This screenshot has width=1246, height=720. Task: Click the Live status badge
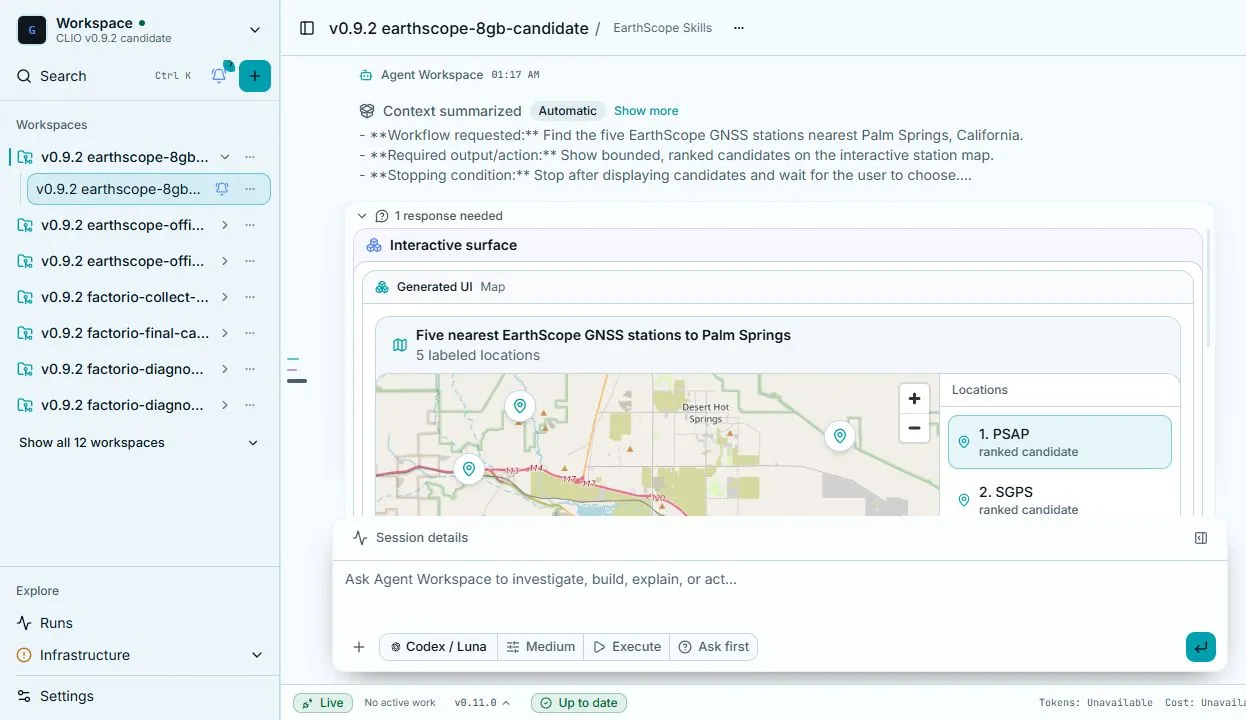coord(323,703)
